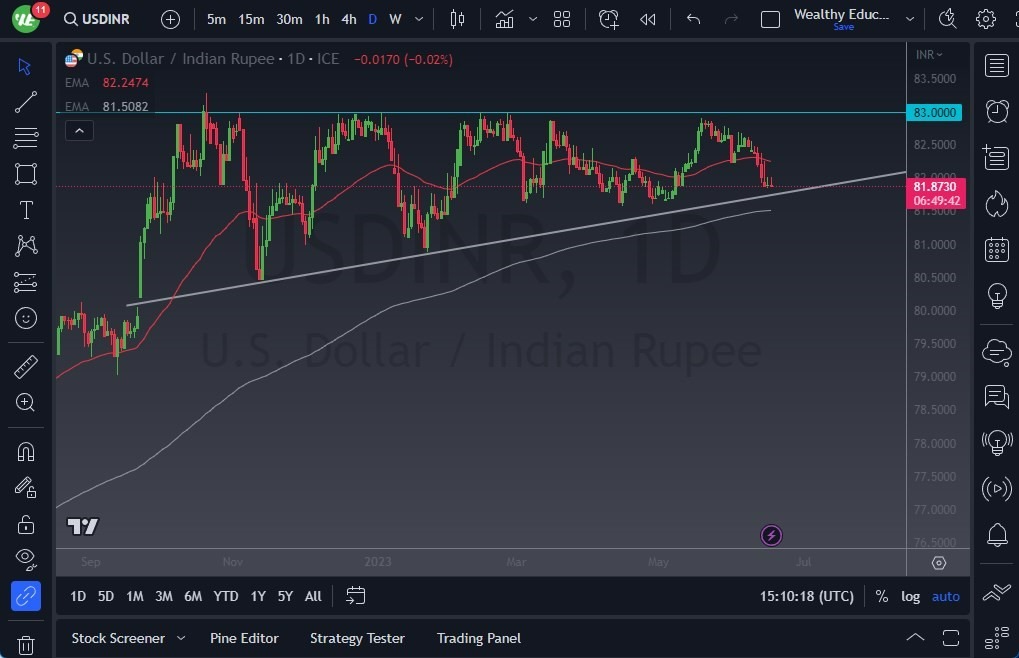Select the Measure ruler tool
Viewport: 1019px width, 658px height.
pos(25,366)
